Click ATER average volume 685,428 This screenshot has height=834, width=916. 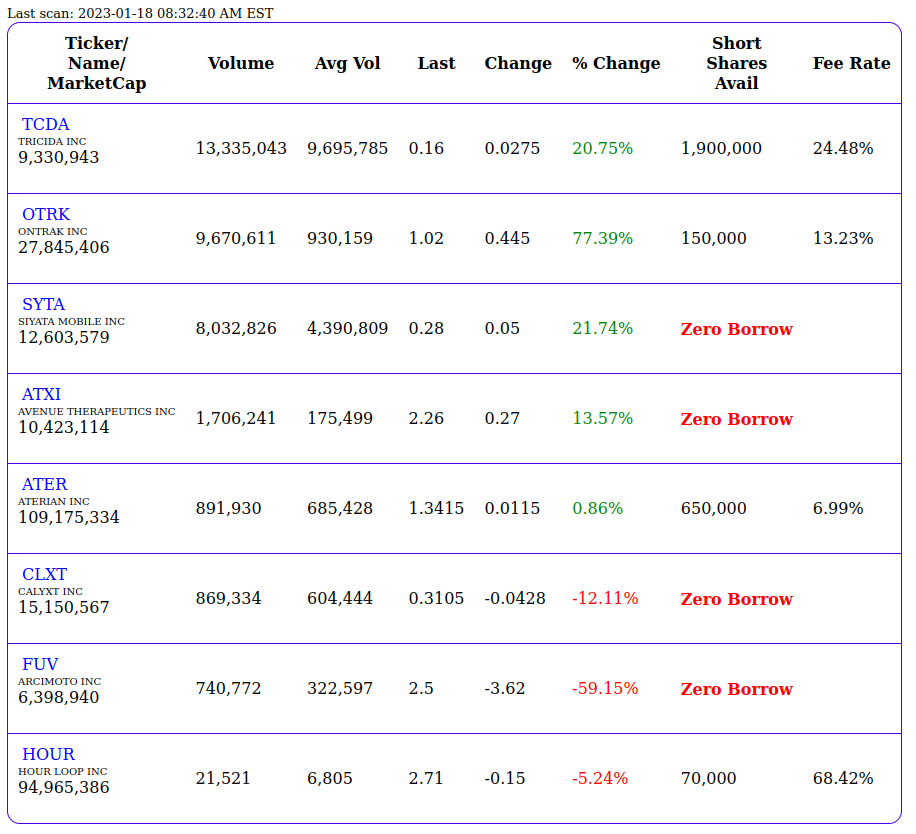point(340,508)
